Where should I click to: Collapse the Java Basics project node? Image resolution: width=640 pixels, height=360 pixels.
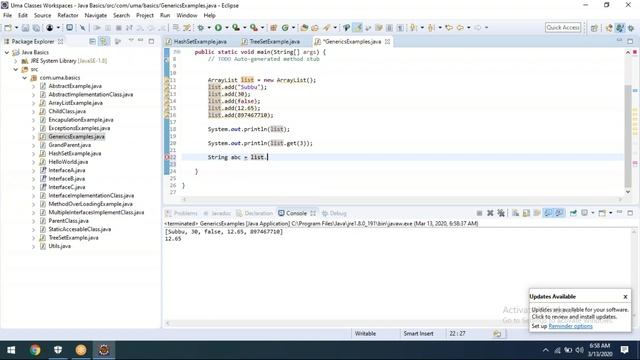point(7,52)
